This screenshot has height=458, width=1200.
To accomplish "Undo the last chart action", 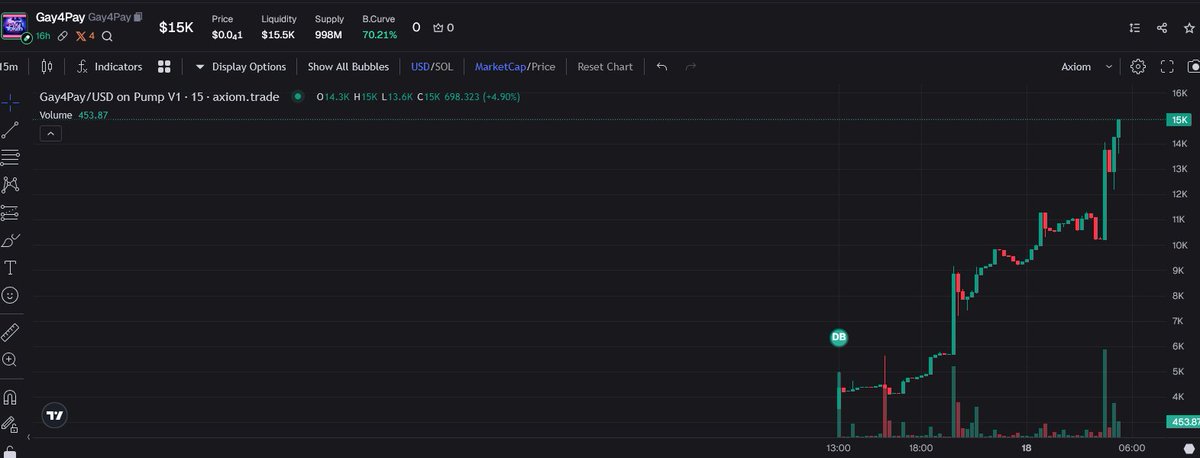I will point(661,67).
